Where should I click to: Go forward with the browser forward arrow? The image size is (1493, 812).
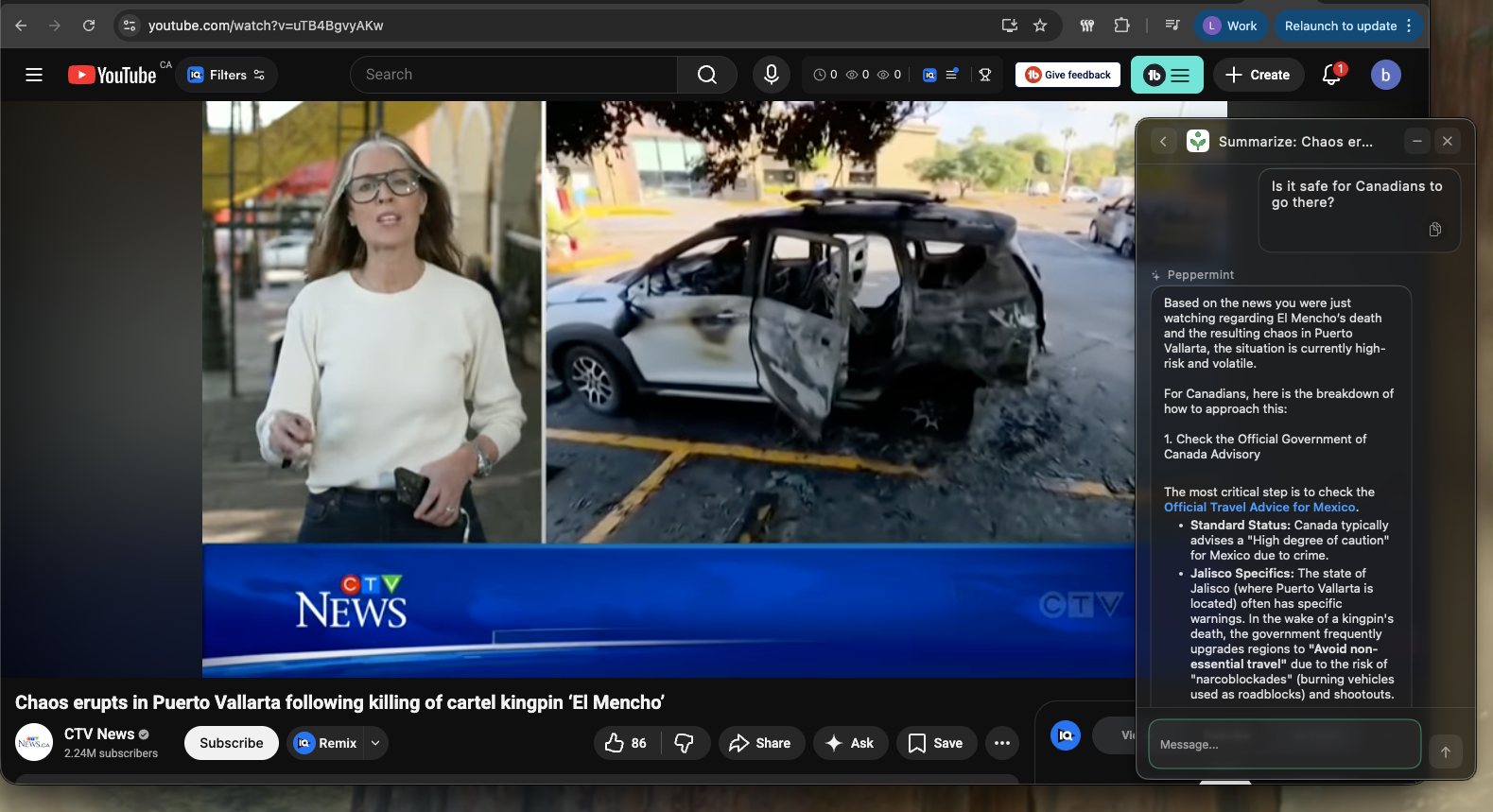point(55,26)
